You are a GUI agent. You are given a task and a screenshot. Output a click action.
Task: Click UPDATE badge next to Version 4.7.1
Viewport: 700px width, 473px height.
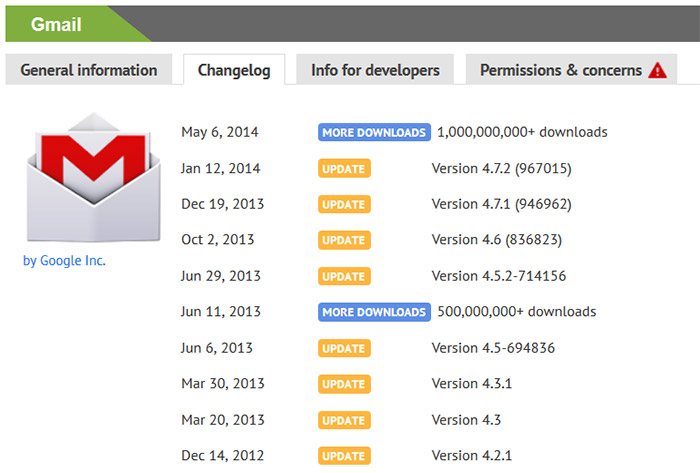tap(344, 204)
